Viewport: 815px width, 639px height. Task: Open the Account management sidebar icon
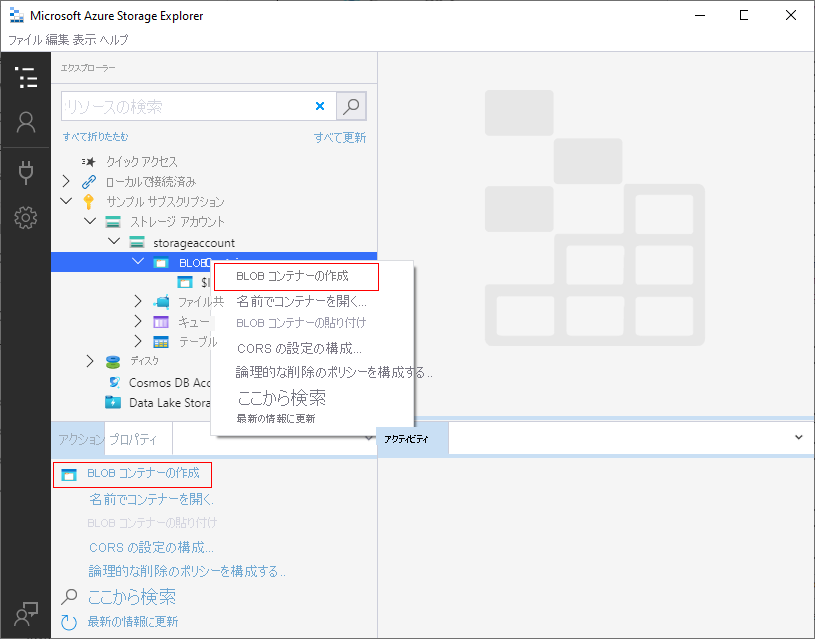pyautogui.click(x=25, y=123)
